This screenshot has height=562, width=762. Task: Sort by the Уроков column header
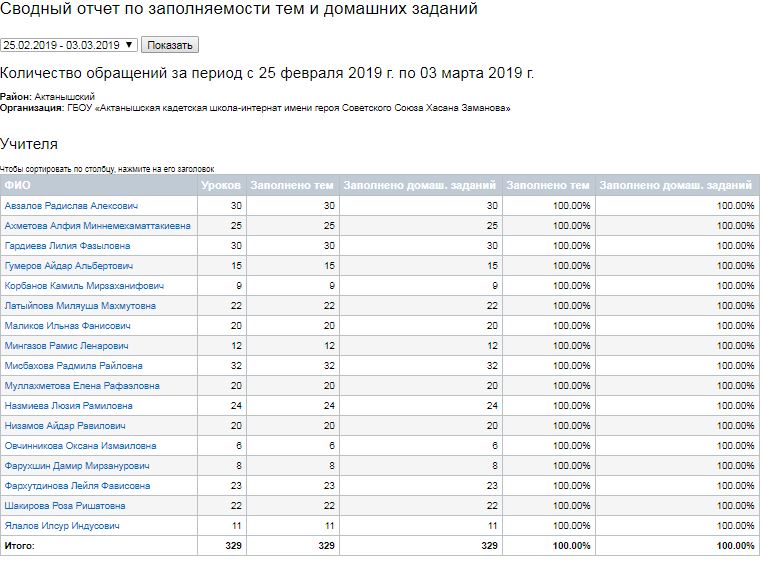[220, 185]
